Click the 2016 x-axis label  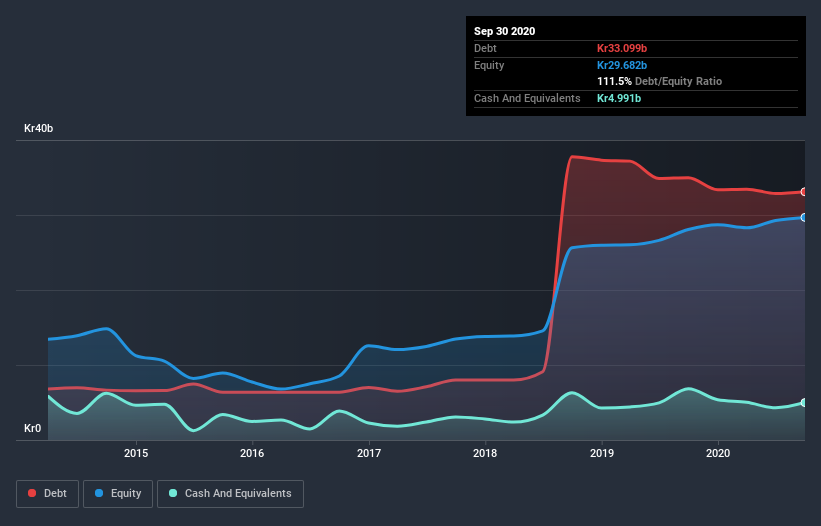click(x=252, y=453)
